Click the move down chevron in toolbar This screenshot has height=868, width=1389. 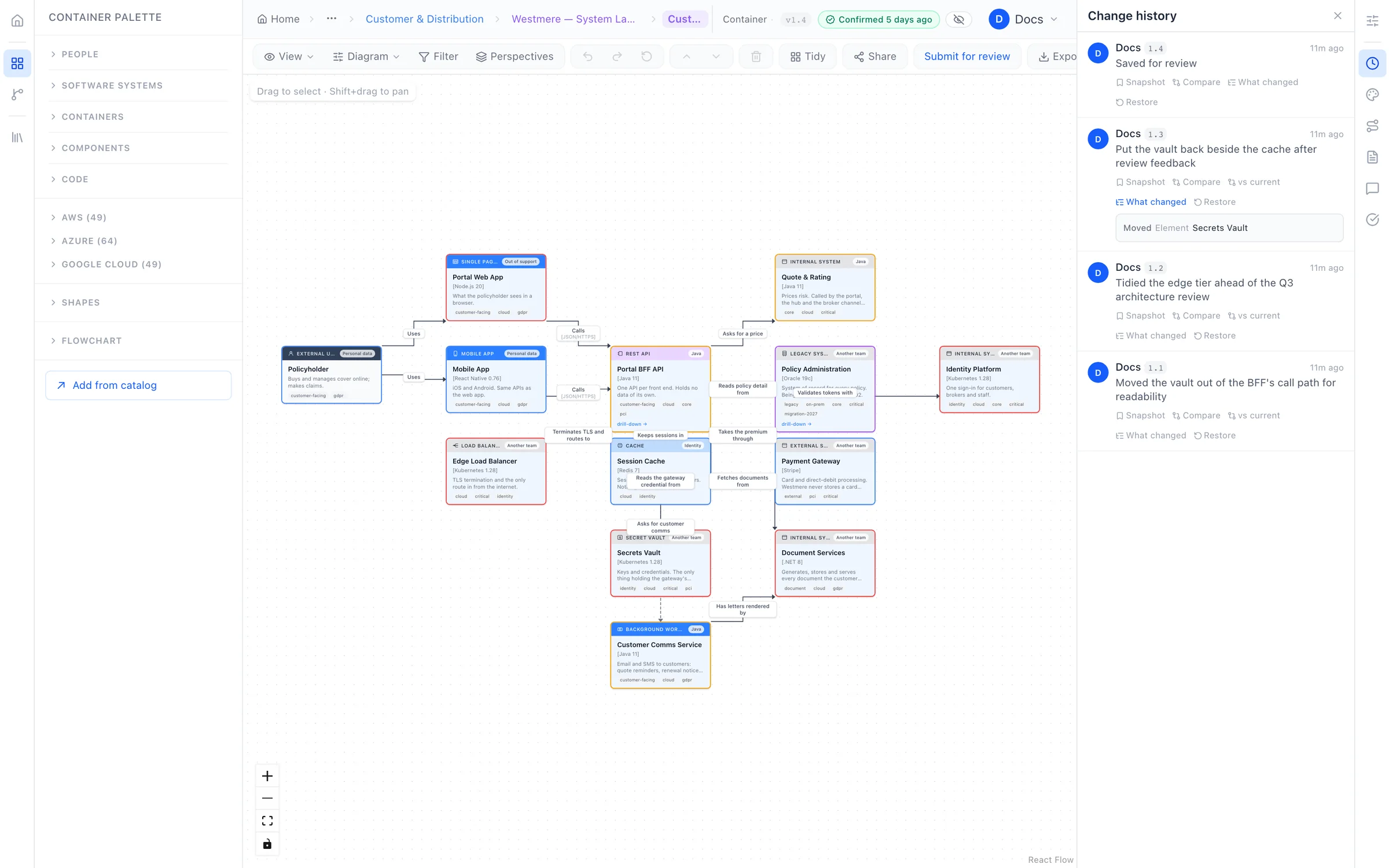tap(716, 56)
